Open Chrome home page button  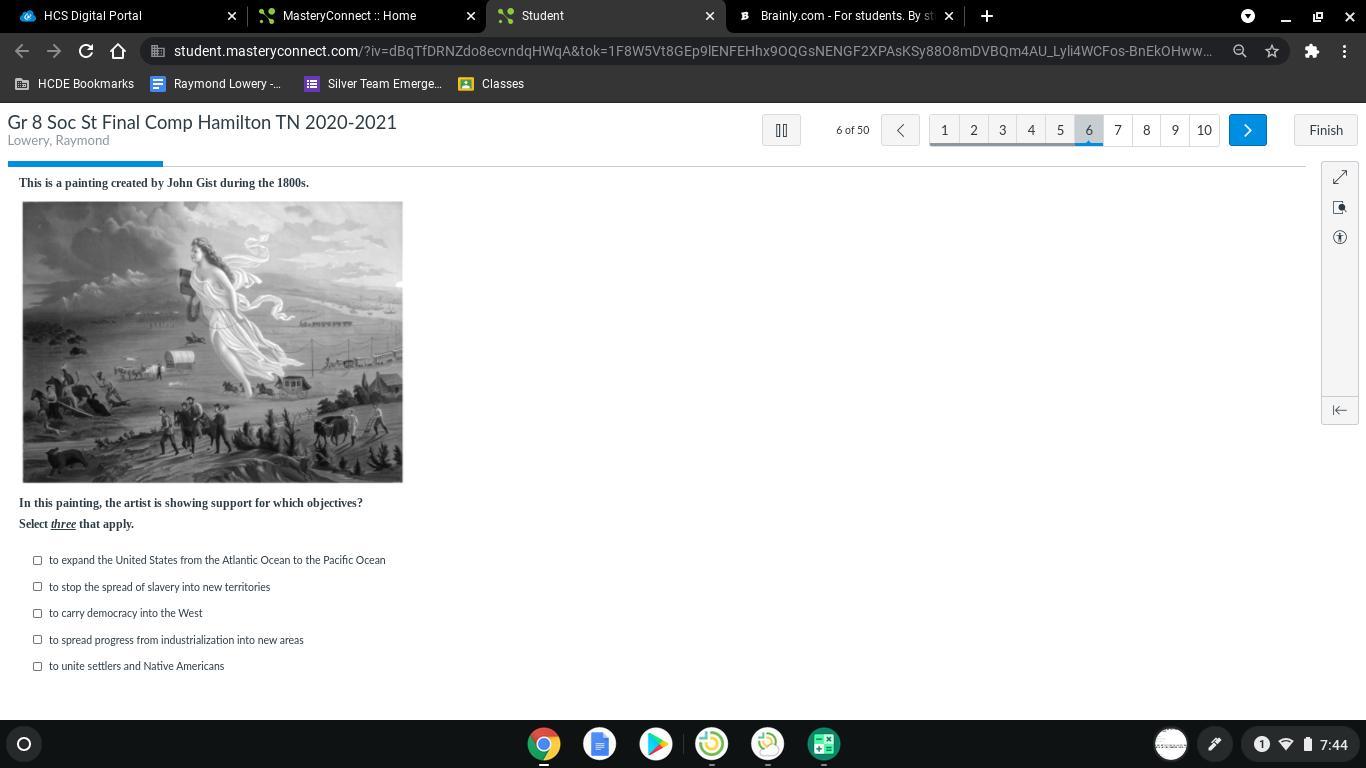[118, 51]
